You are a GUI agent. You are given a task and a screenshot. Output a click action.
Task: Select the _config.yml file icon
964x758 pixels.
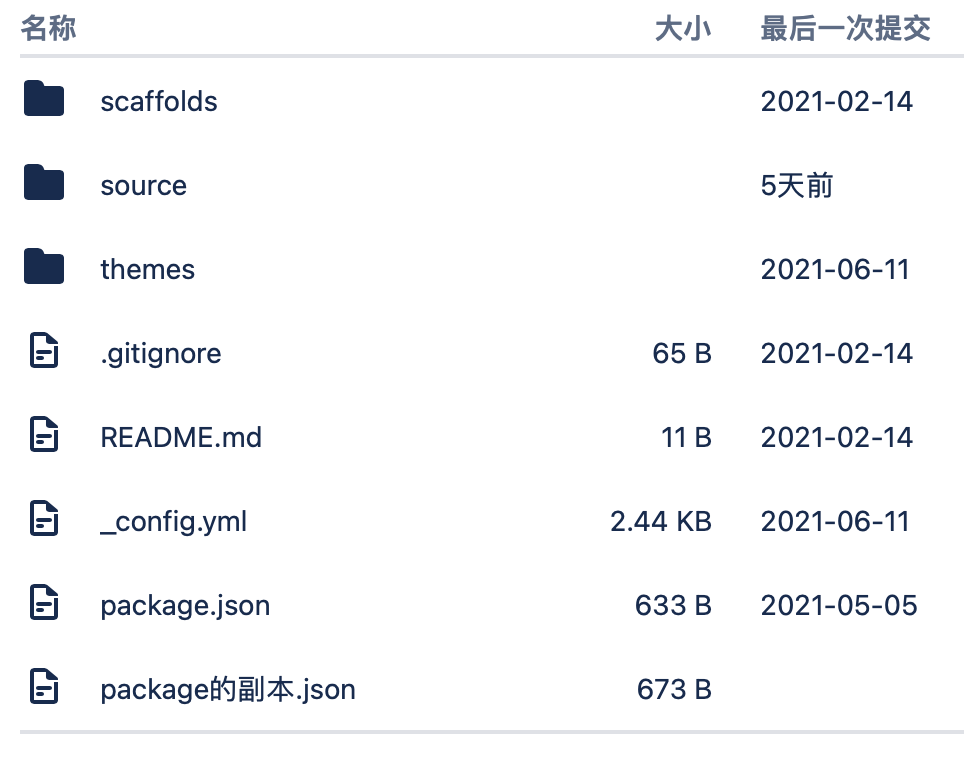[44, 518]
